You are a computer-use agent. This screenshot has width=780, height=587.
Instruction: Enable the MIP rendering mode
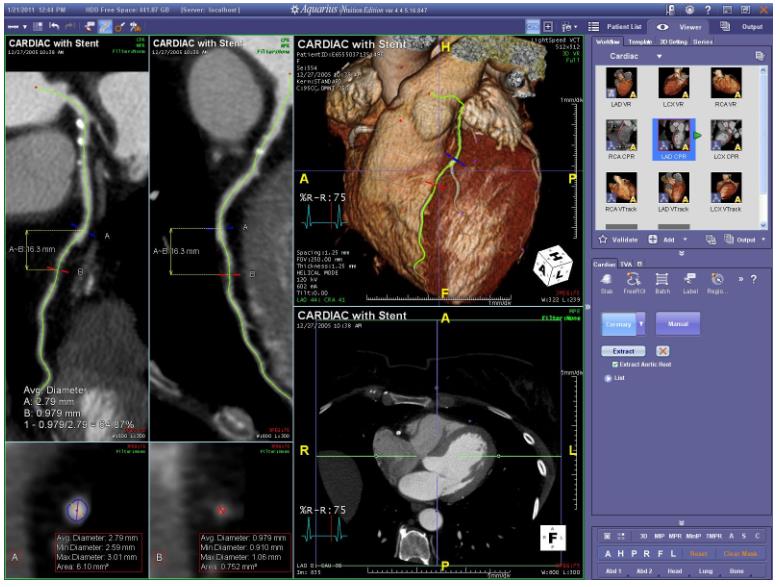660,536
